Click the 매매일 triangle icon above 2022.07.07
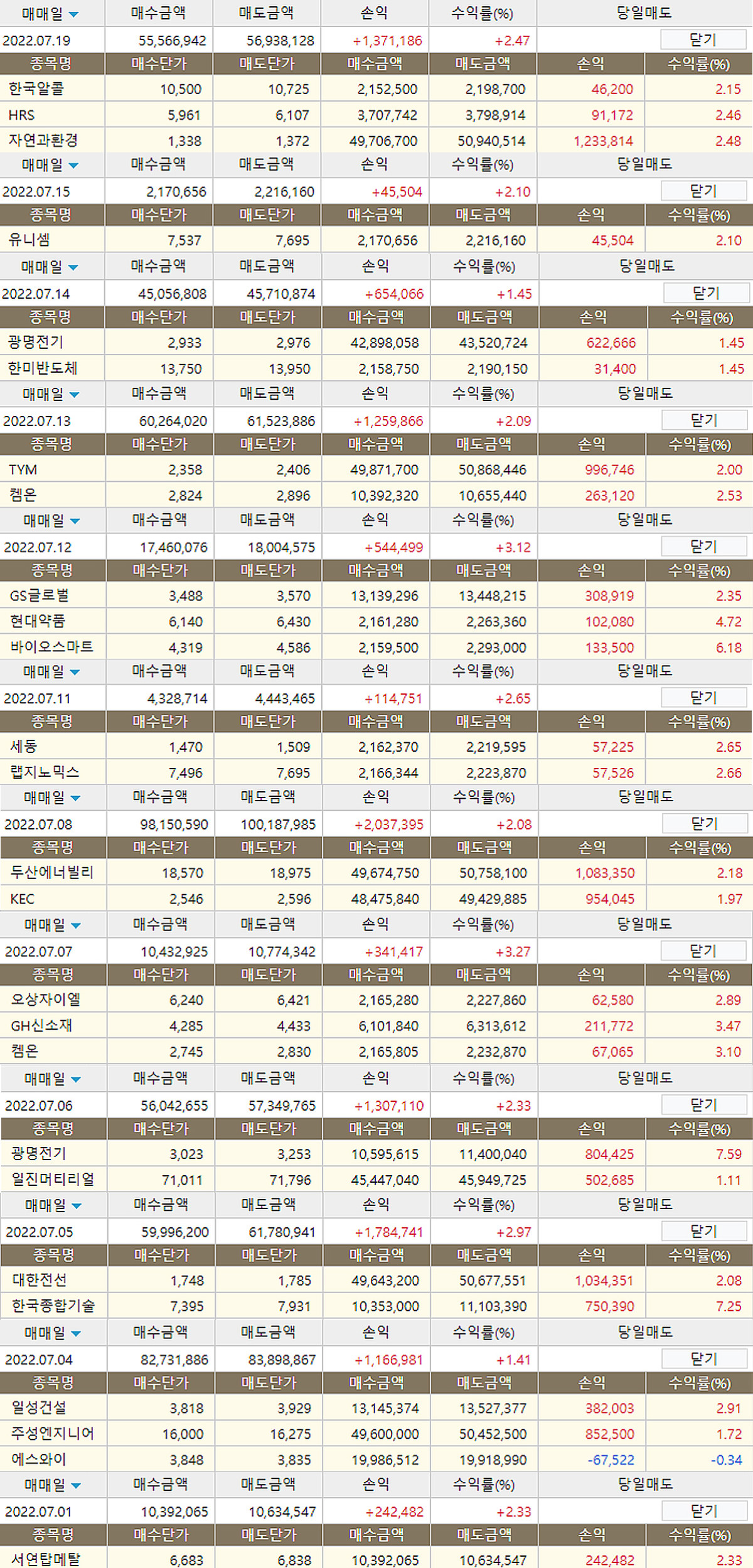This screenshot has height=1568, width=753. point(76,925)
